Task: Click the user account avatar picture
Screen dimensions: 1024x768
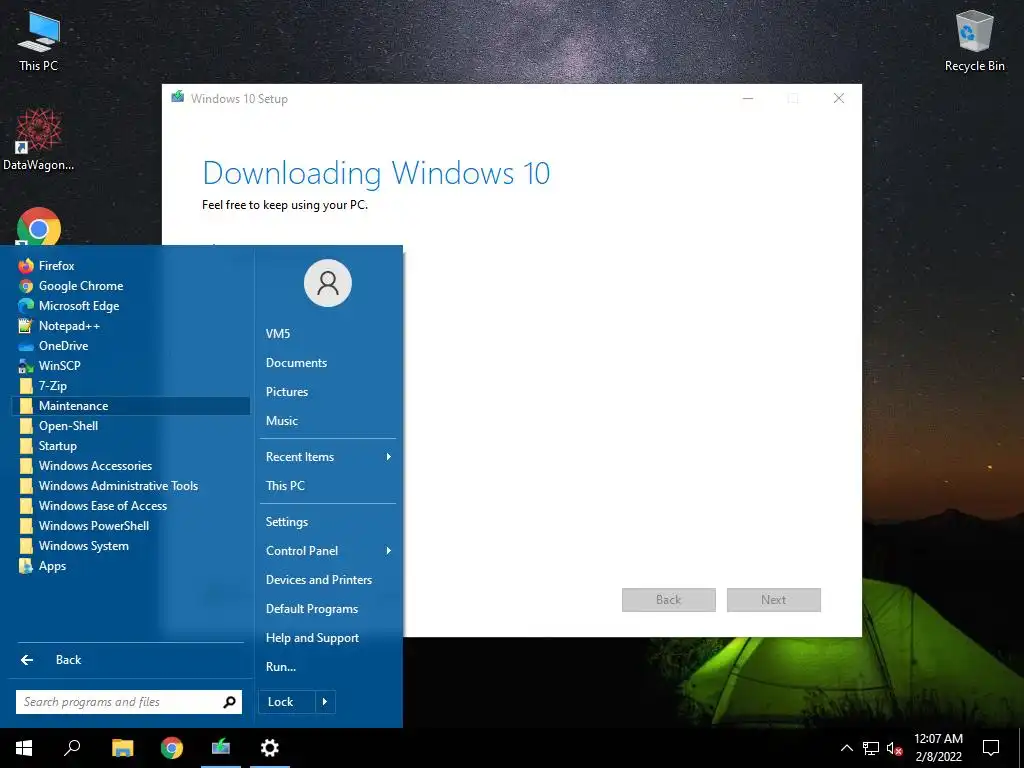Action: pyautogui.click(x=328, y=283)
